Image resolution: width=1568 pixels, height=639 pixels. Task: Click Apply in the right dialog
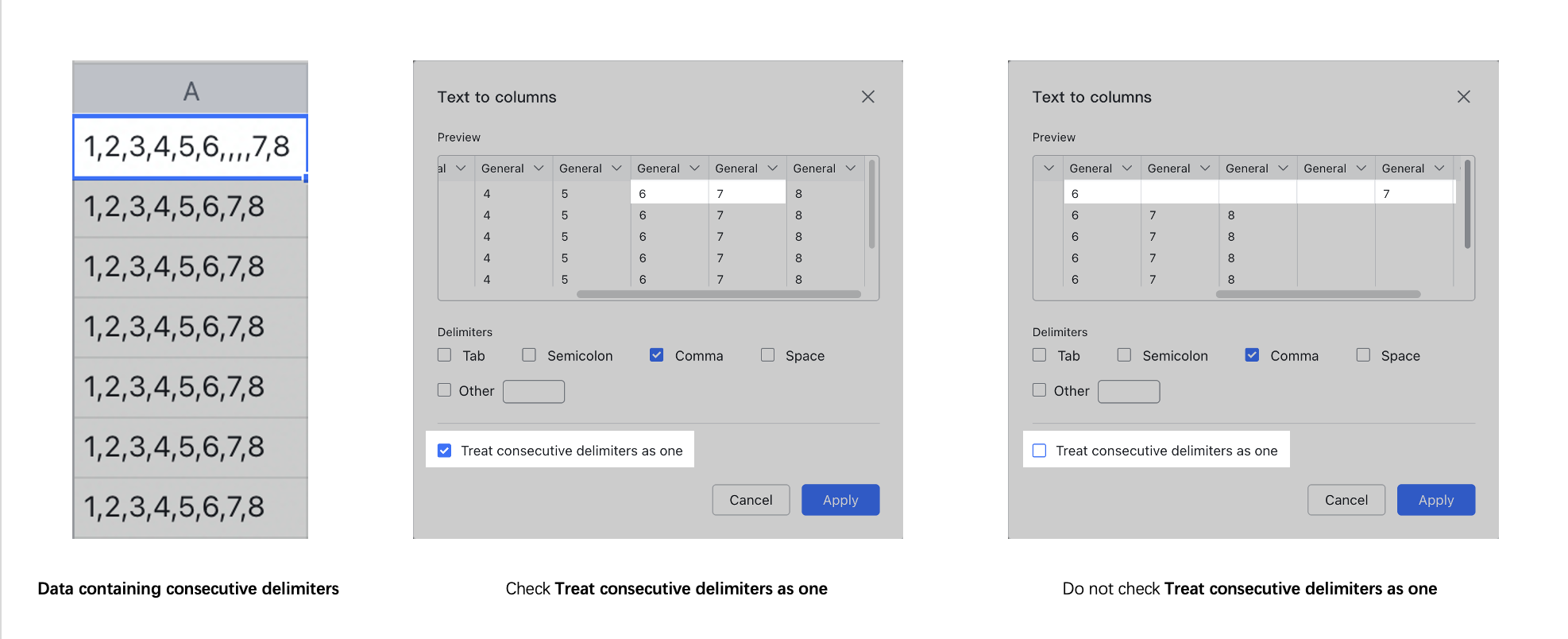click(x=1436, y=500)
